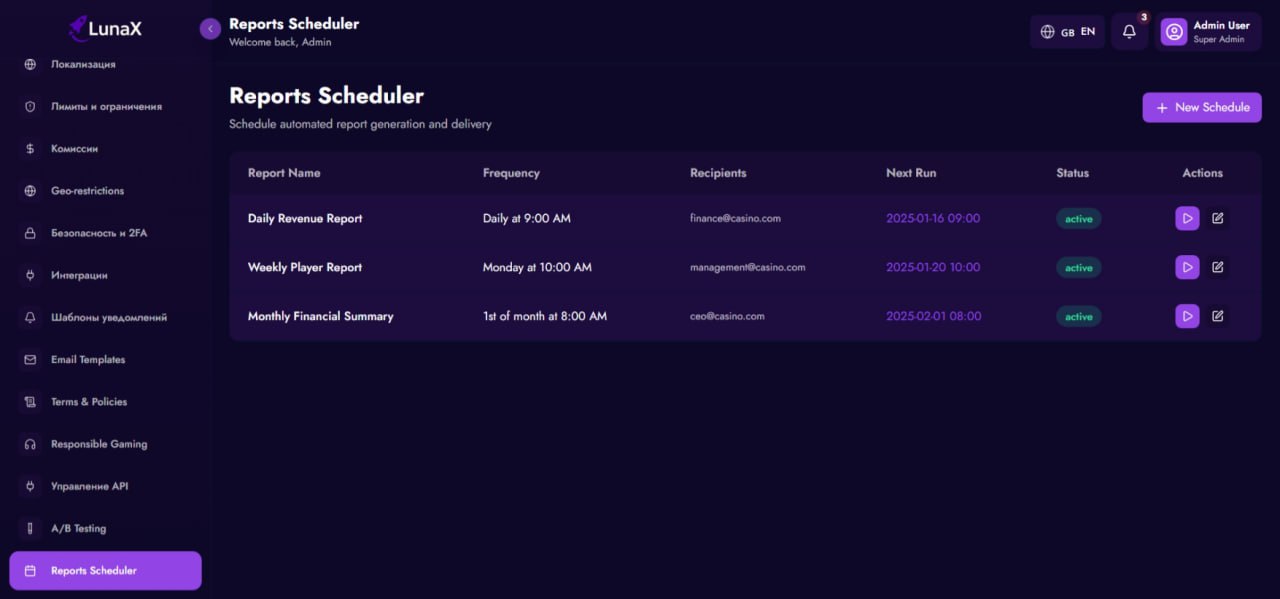Edit the Daily Revenue Report schedule
This screenshot has width=1280, height=599.
pyautogui.click(x=1217, y=218)
